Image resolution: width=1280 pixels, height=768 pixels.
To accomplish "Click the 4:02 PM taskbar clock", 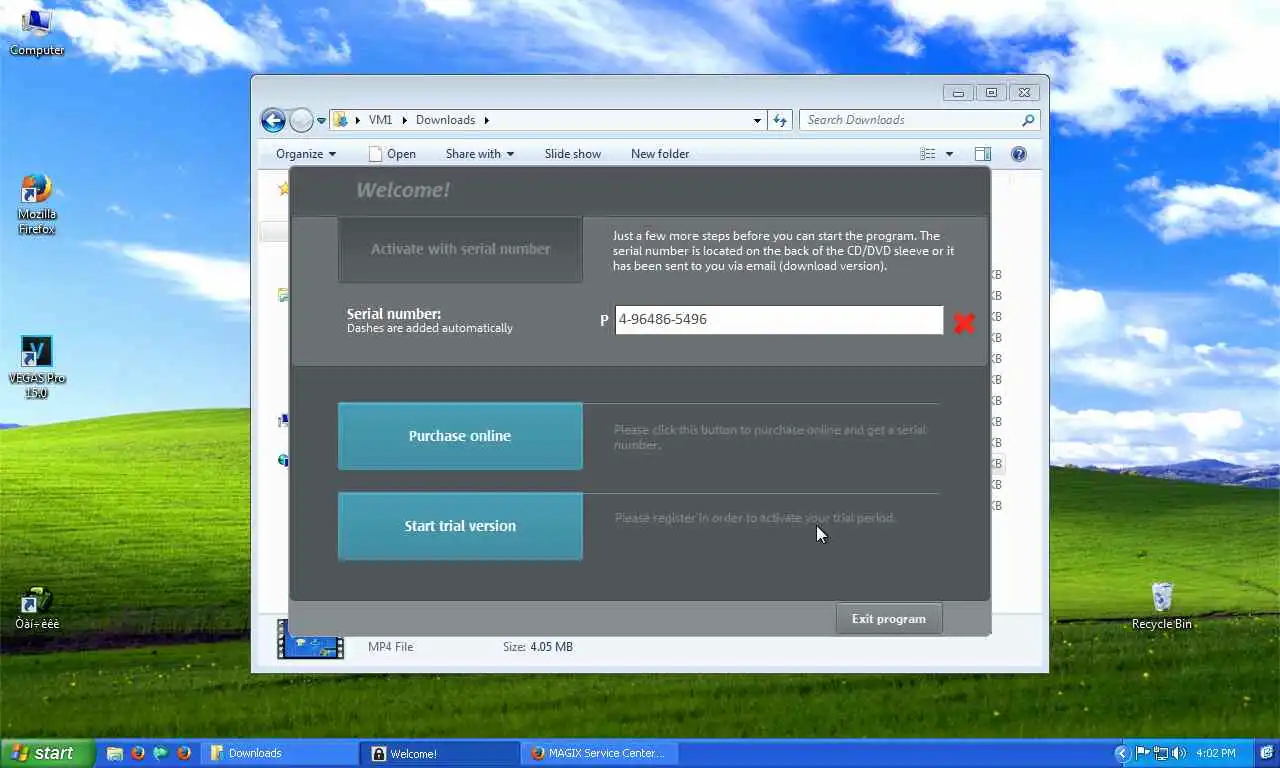I will tap(1214, 753).
